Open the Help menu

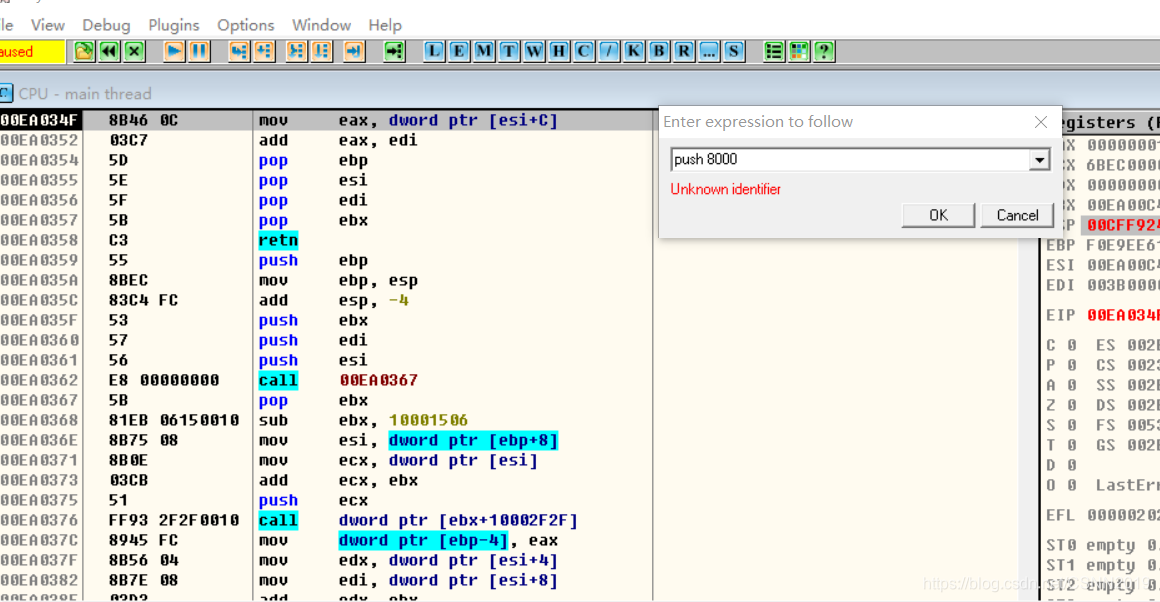coord(385,25)
